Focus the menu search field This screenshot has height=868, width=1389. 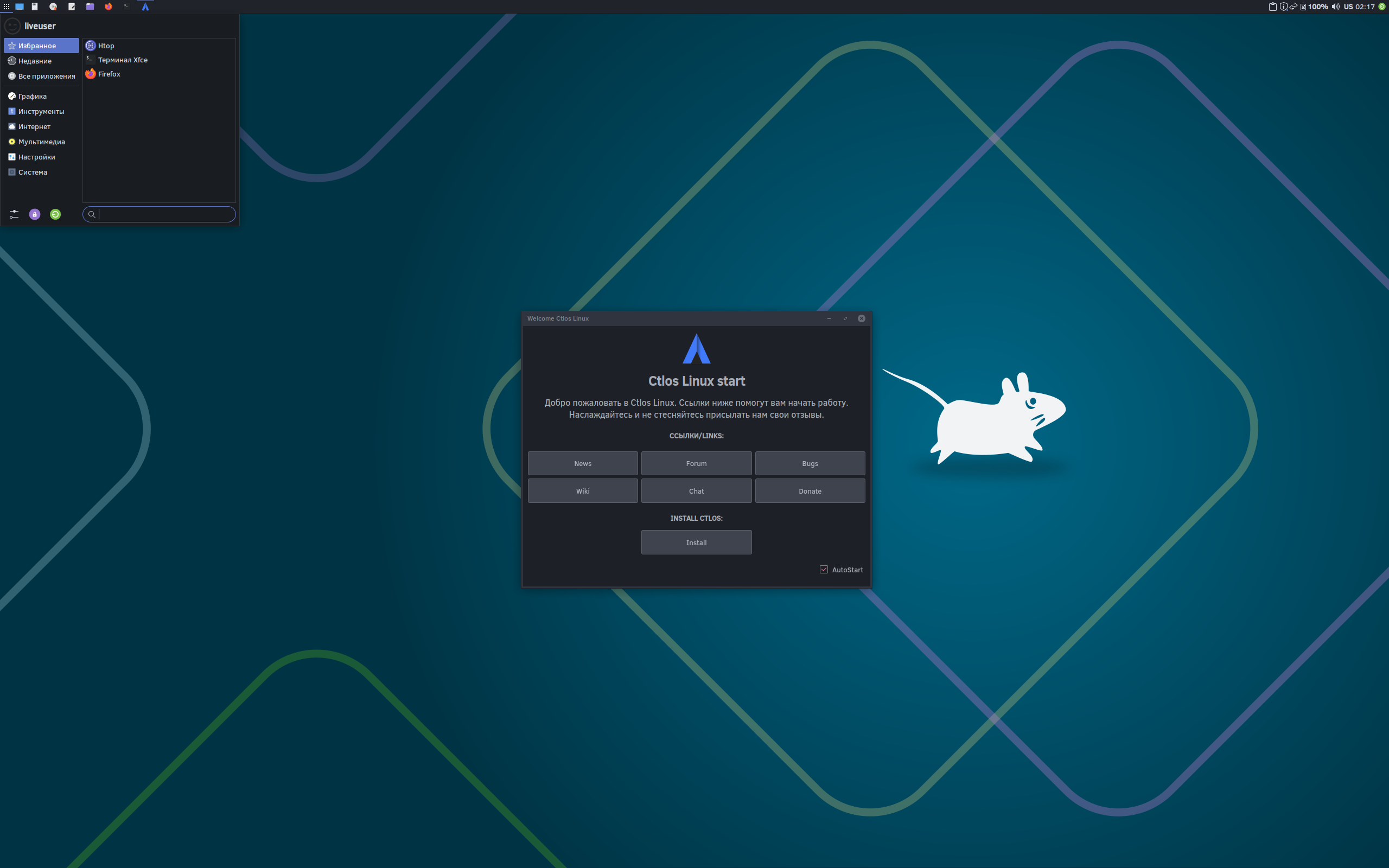[x=159, y=214]
